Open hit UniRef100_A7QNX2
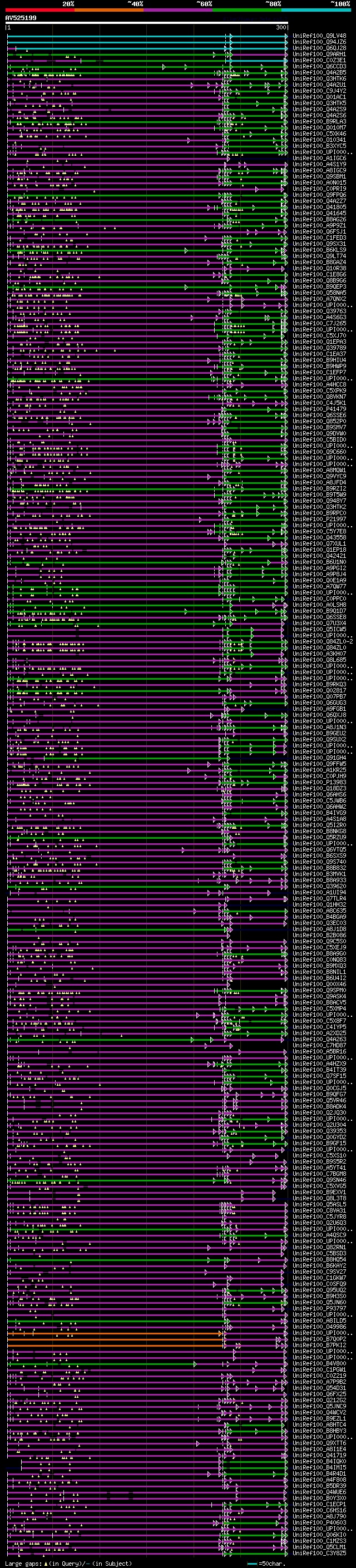This screenshot has width=356, height=1568. tap(319, 299)
